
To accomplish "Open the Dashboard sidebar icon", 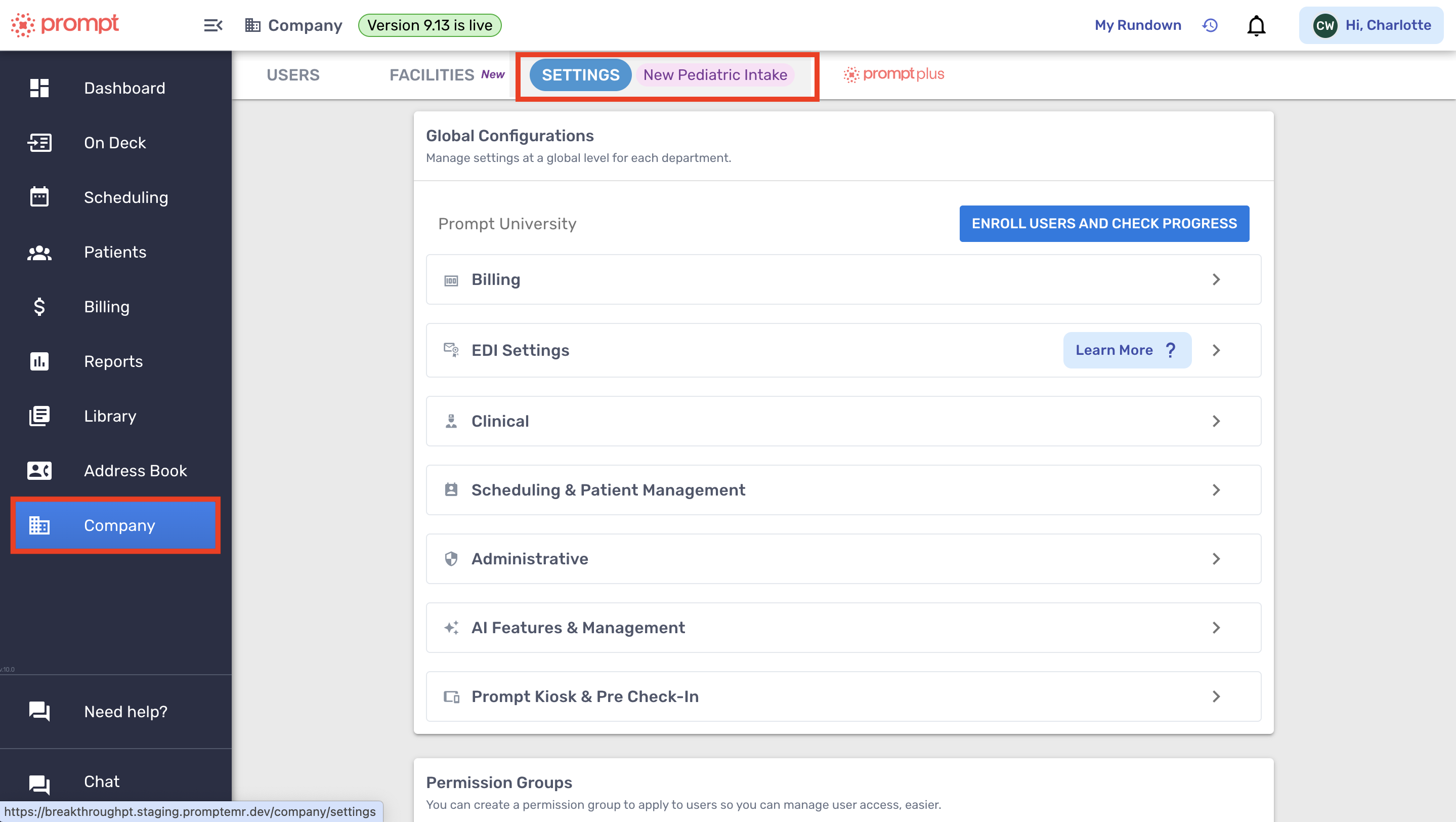I will pyautogui.click(x=39, y=88).
